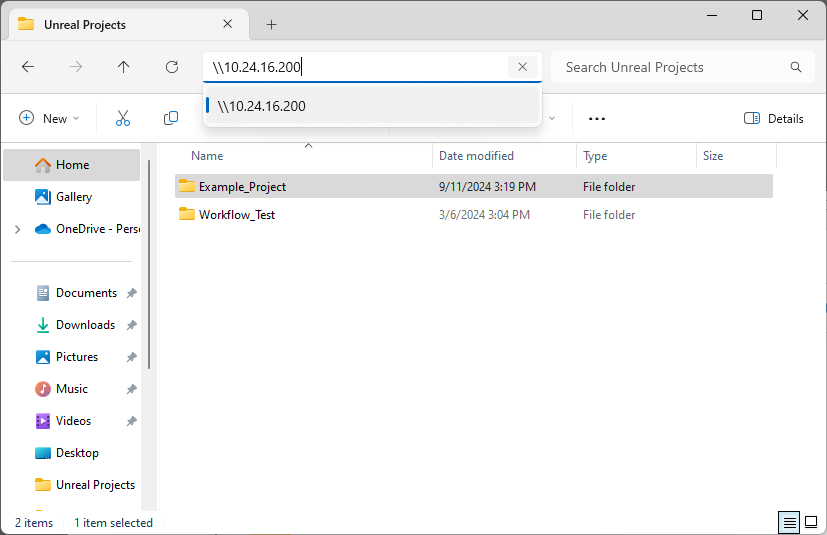Screen dimensions: 827x535
Task: Select the \\10.24.16.200 address suggestion
Action: [x=372, y=106]
